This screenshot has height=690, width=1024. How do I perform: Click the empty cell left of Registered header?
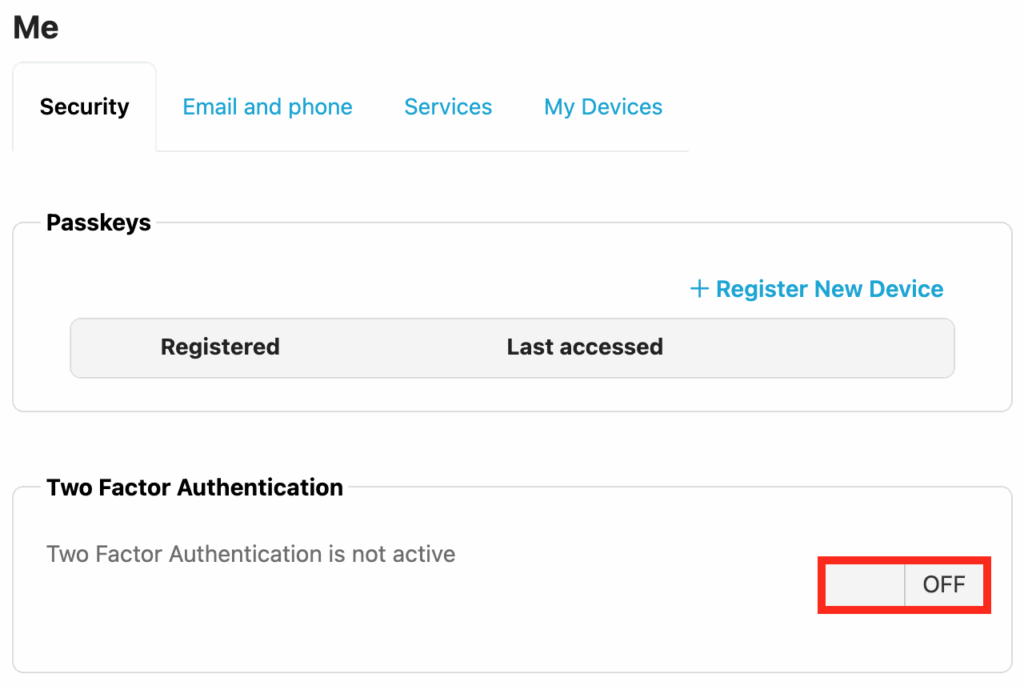pos(110,347)
